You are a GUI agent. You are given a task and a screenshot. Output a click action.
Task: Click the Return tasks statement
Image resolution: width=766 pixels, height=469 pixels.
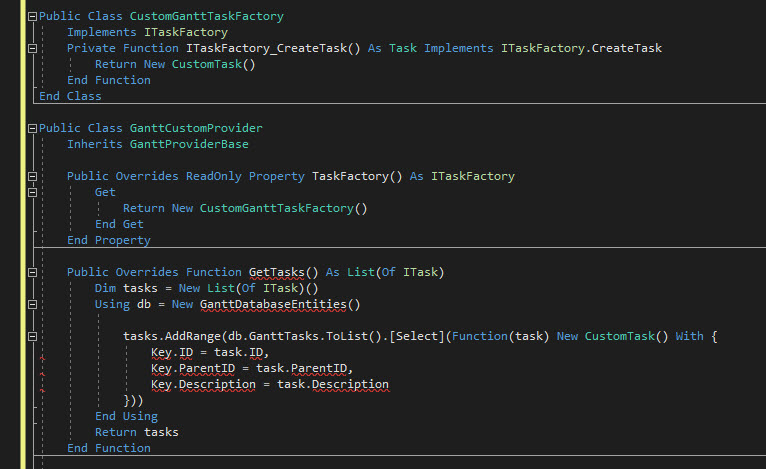point(137,432)
